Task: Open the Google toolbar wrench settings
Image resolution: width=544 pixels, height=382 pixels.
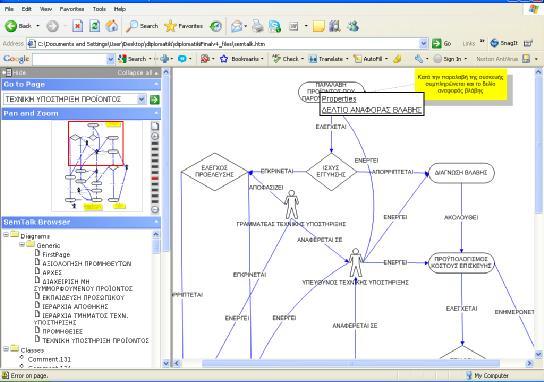Action: [x=419, y=59]
